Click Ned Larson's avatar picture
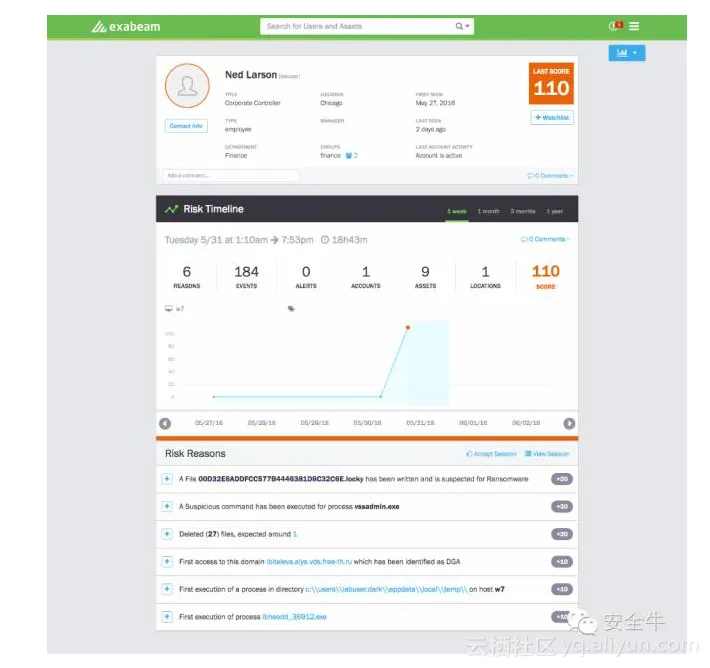710x668 pixels. coord(187,86)
